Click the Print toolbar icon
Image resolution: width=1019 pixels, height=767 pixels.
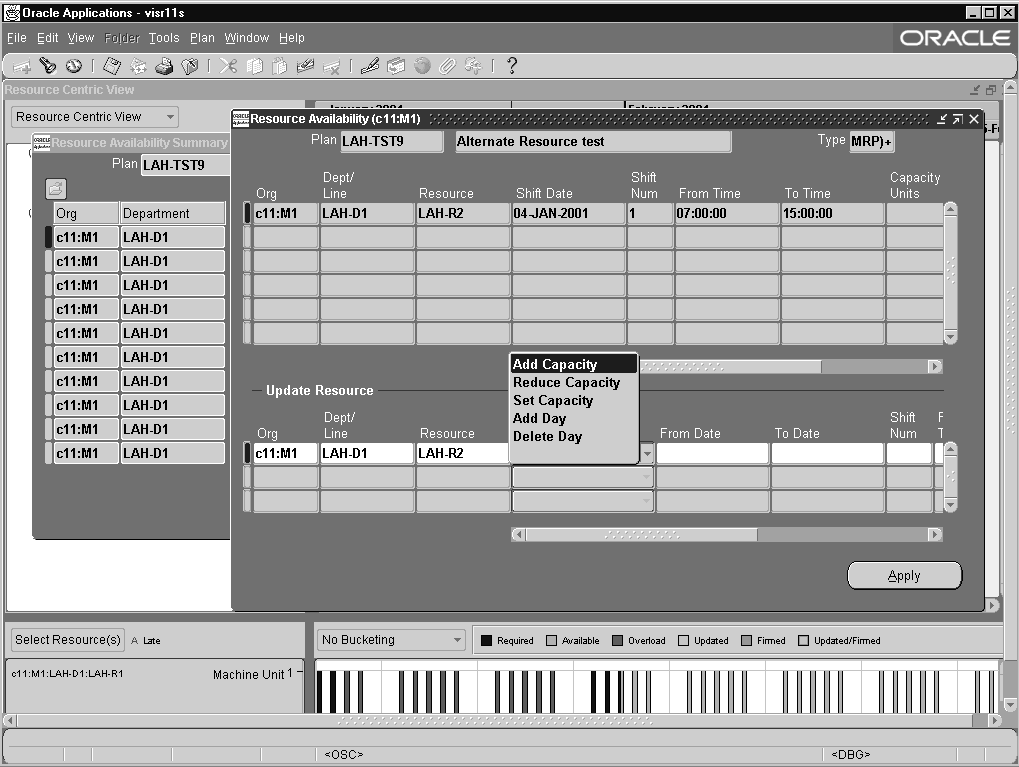click(164, 66)
